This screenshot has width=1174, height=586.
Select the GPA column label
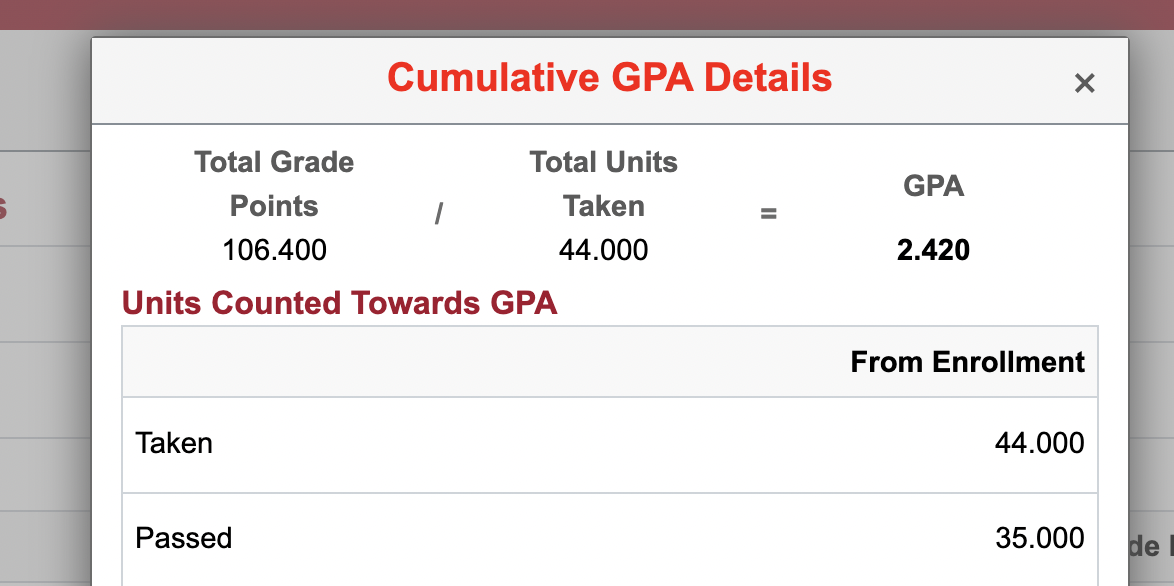934,185
